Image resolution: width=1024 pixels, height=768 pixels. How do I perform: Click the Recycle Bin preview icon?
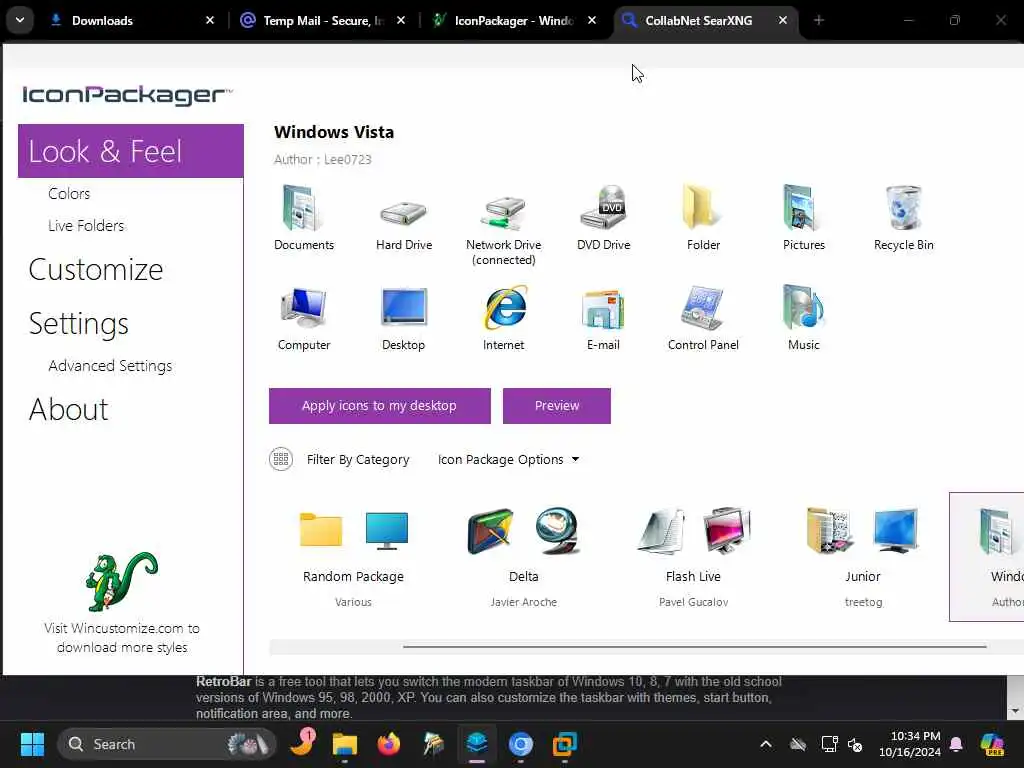pyautogui.click(x=903, y=208)
